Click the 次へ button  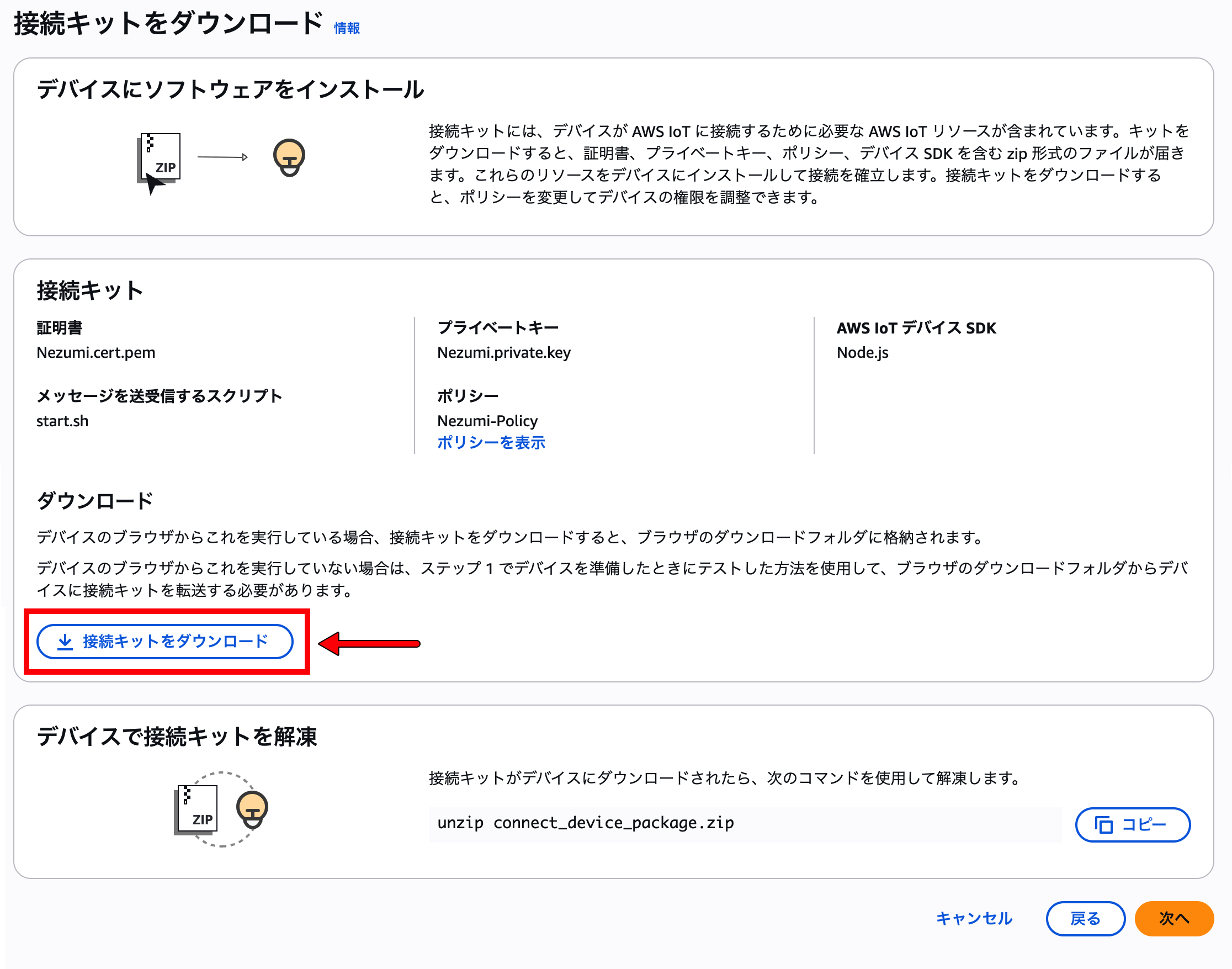coord(1173,918)
